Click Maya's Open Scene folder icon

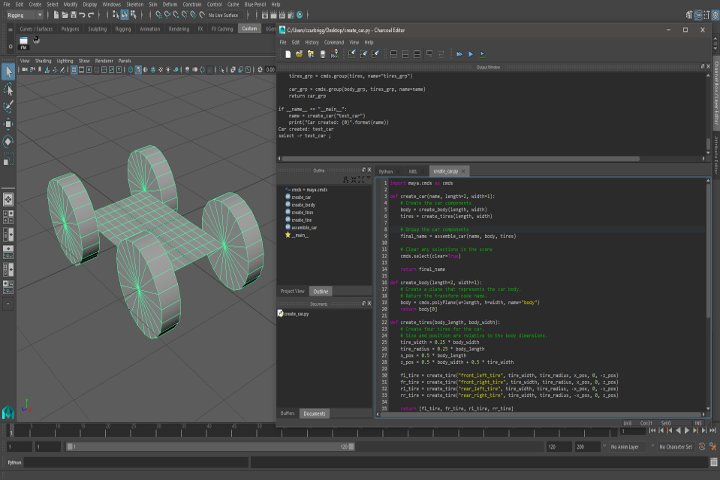[x=65, y=15]
